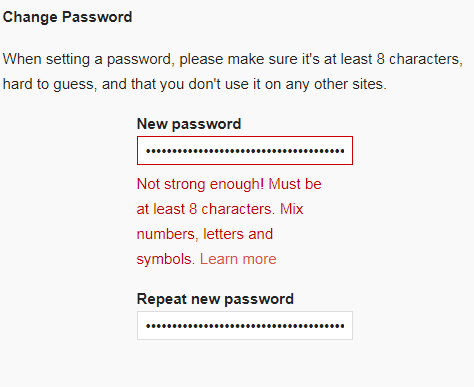Click the word "Mix" in the red warning
Viewport: 474px width, 387px height.
292,209
